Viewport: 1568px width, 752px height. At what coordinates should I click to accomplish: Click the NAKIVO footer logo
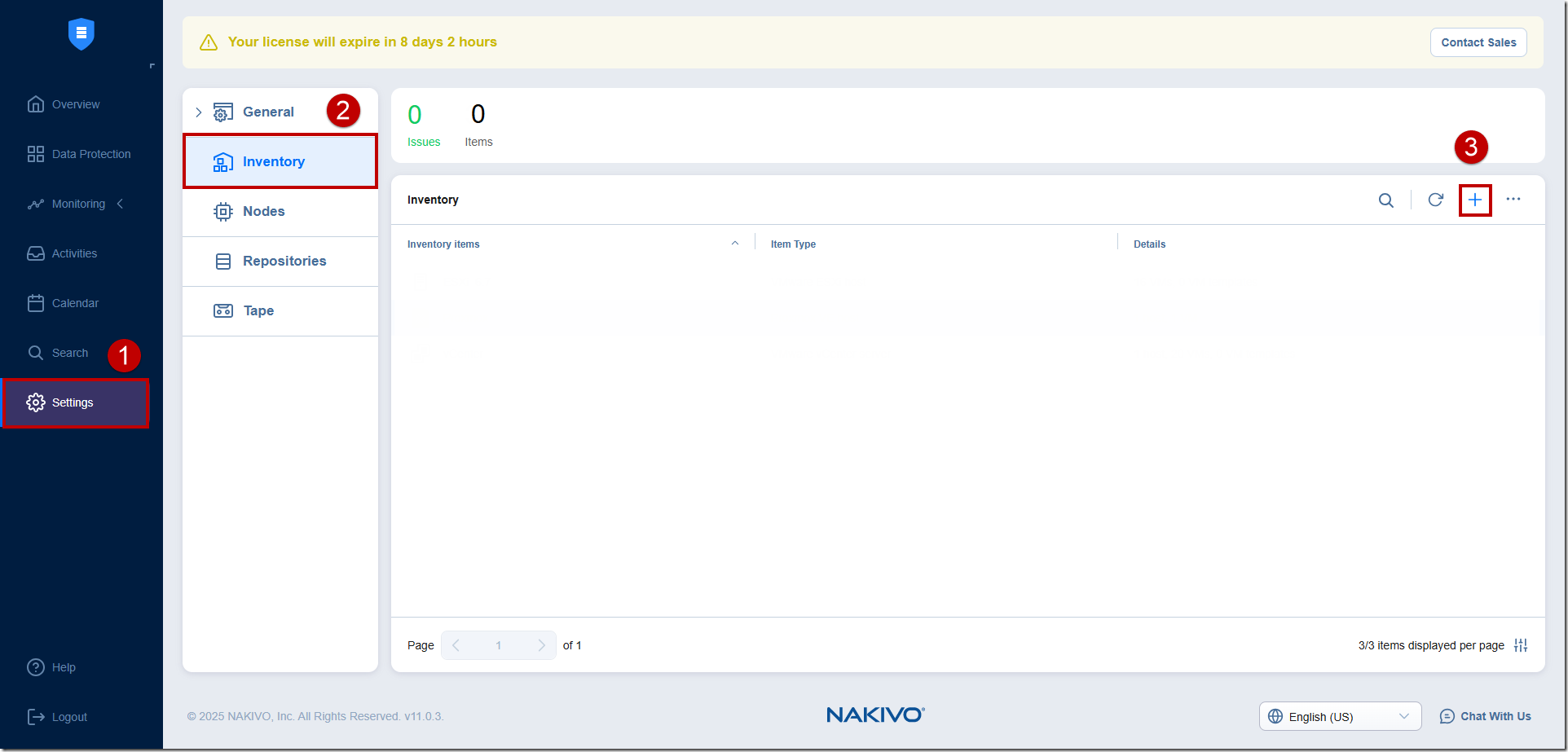tap(875, 715)
